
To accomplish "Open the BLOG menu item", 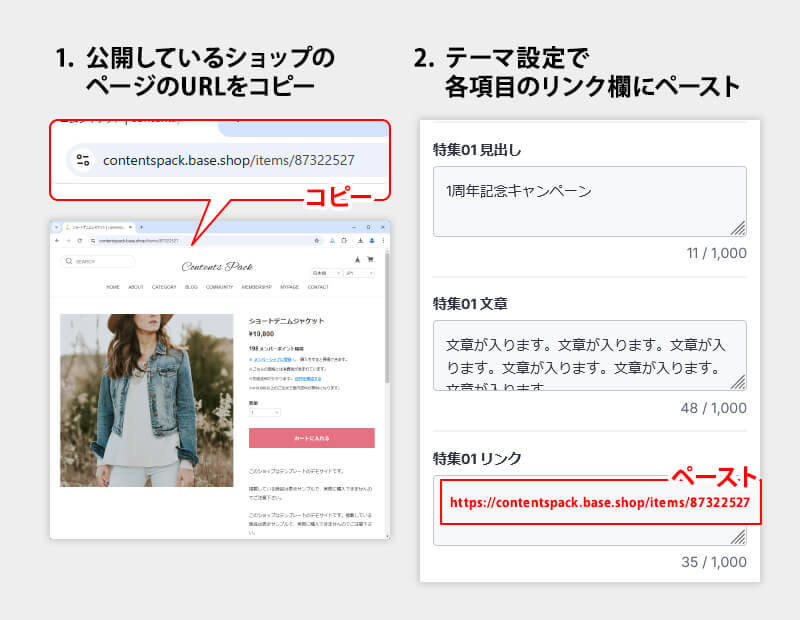I will 191,287.
